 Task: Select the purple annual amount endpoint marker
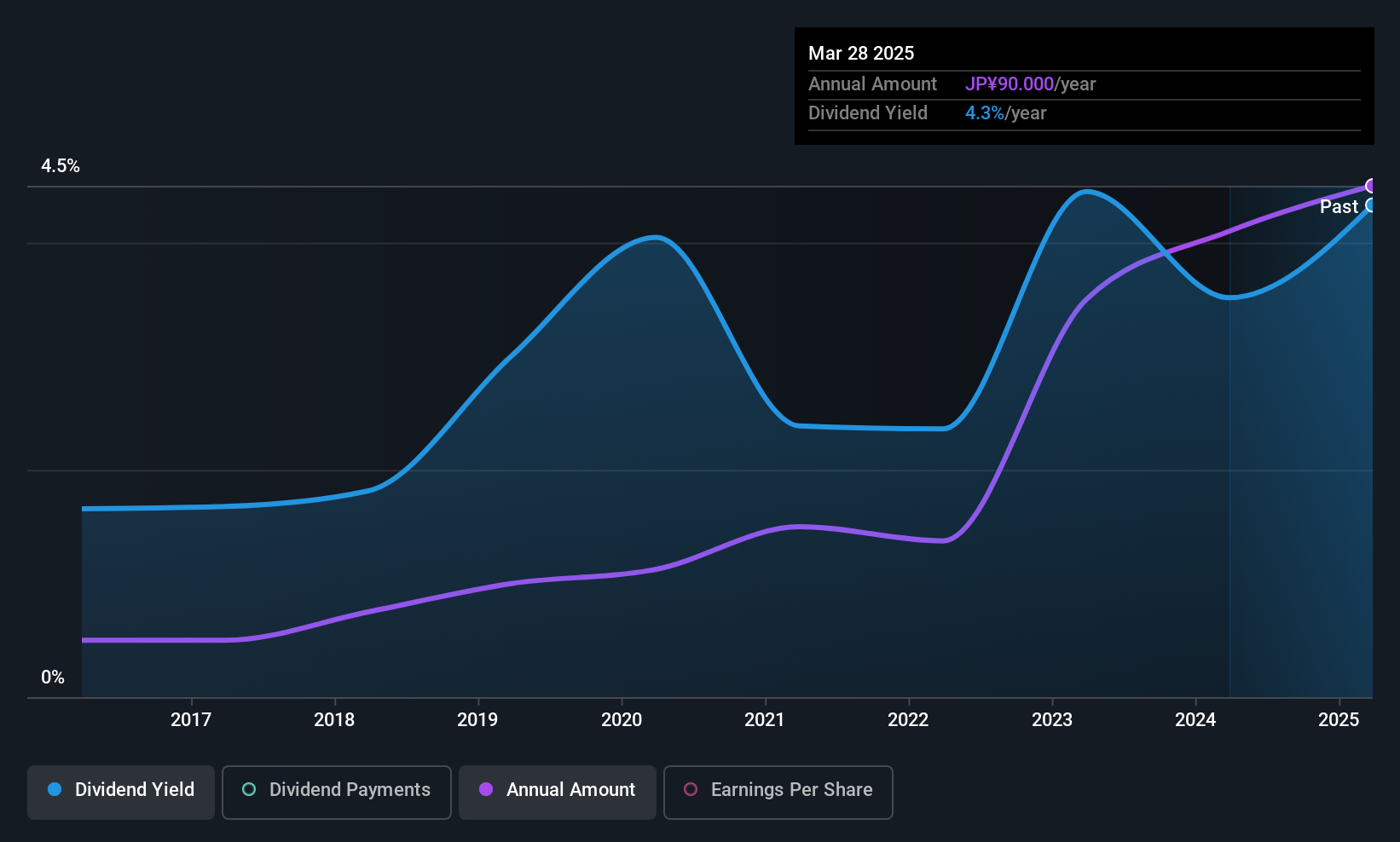point(1371,186)
